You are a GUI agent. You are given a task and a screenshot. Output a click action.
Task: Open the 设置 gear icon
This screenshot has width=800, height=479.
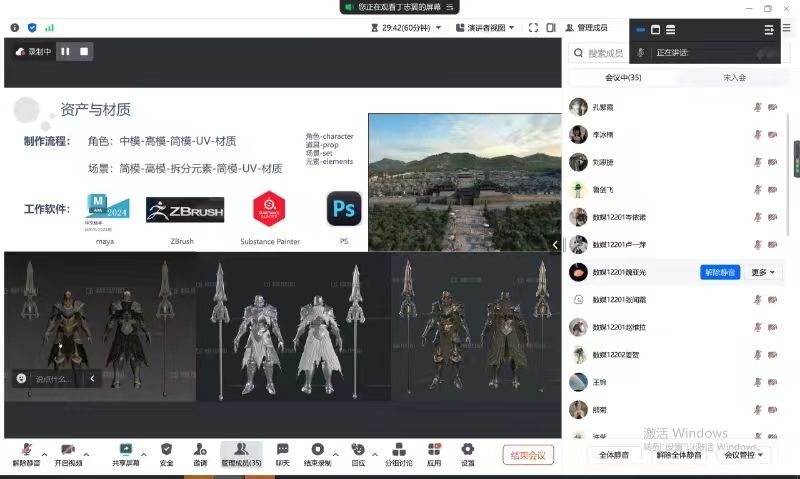(467, 450)
